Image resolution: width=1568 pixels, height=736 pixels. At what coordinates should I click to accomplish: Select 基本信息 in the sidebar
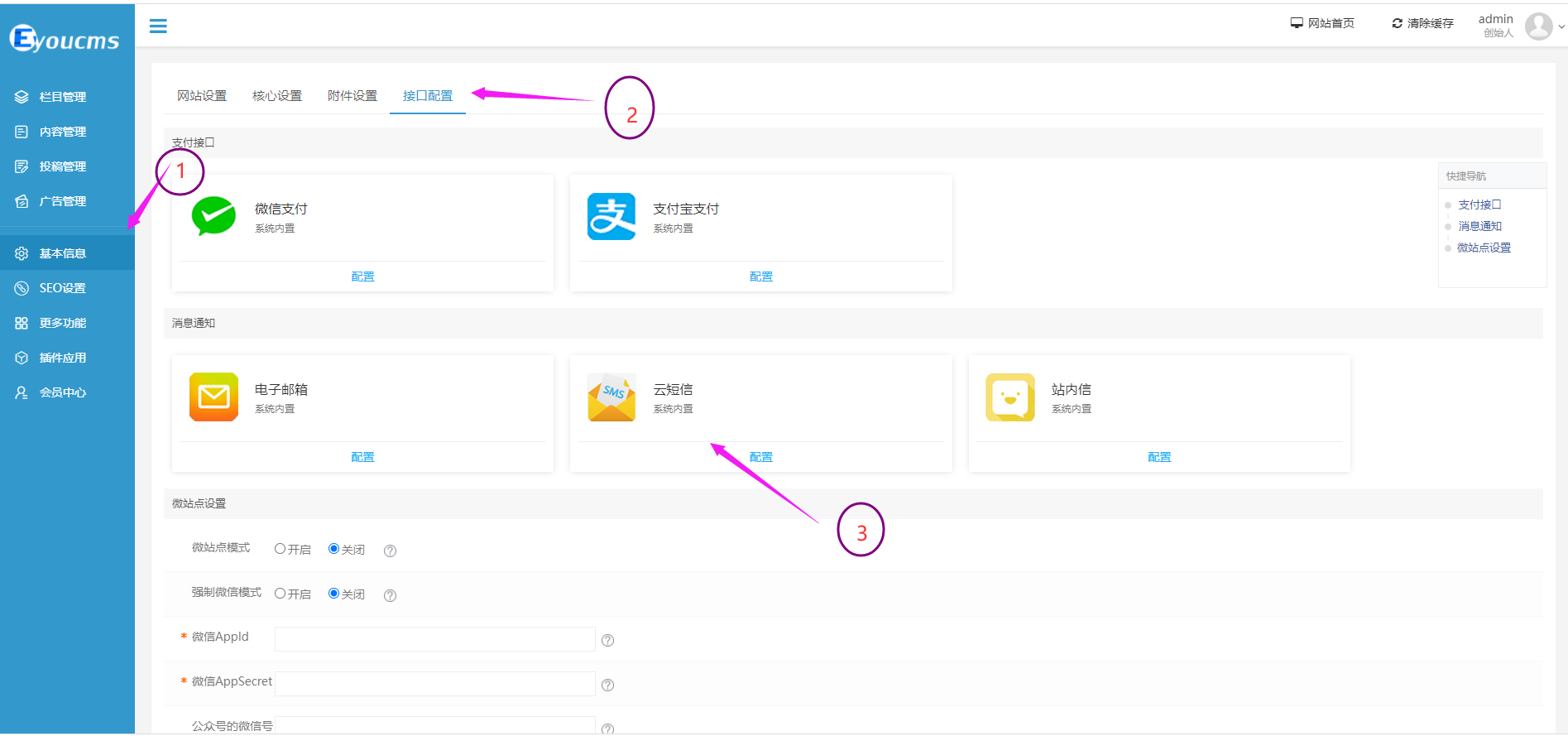pos(67,253)
